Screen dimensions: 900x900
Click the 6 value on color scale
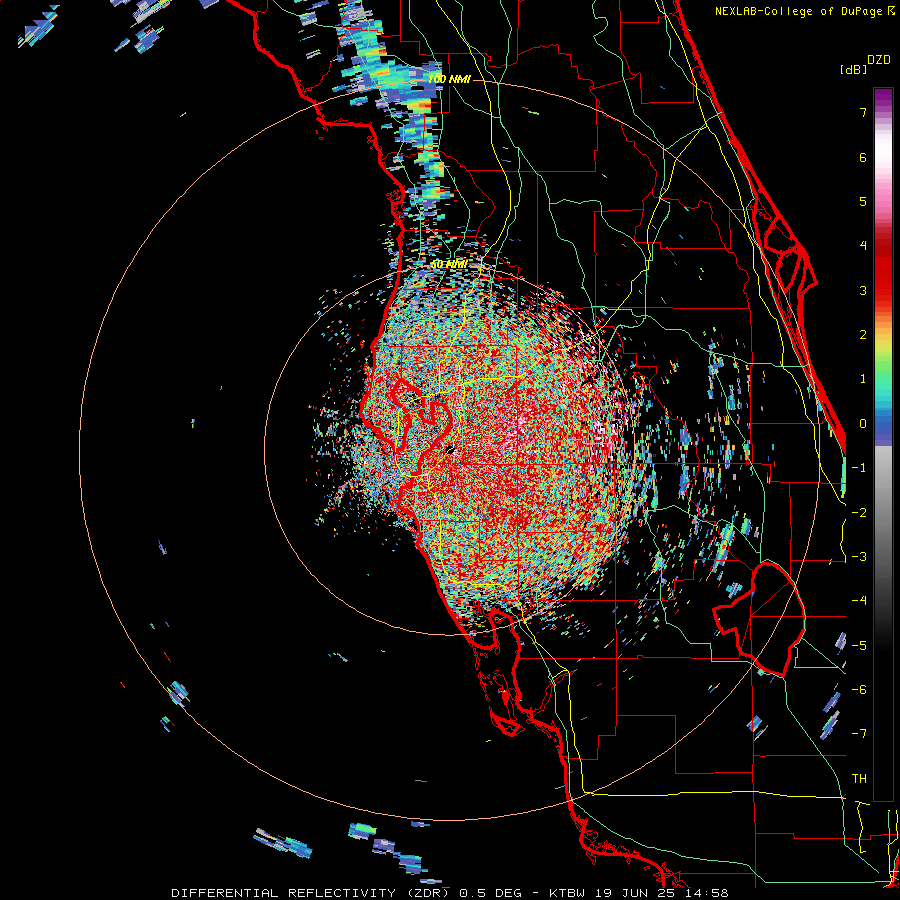pos(863,157)
